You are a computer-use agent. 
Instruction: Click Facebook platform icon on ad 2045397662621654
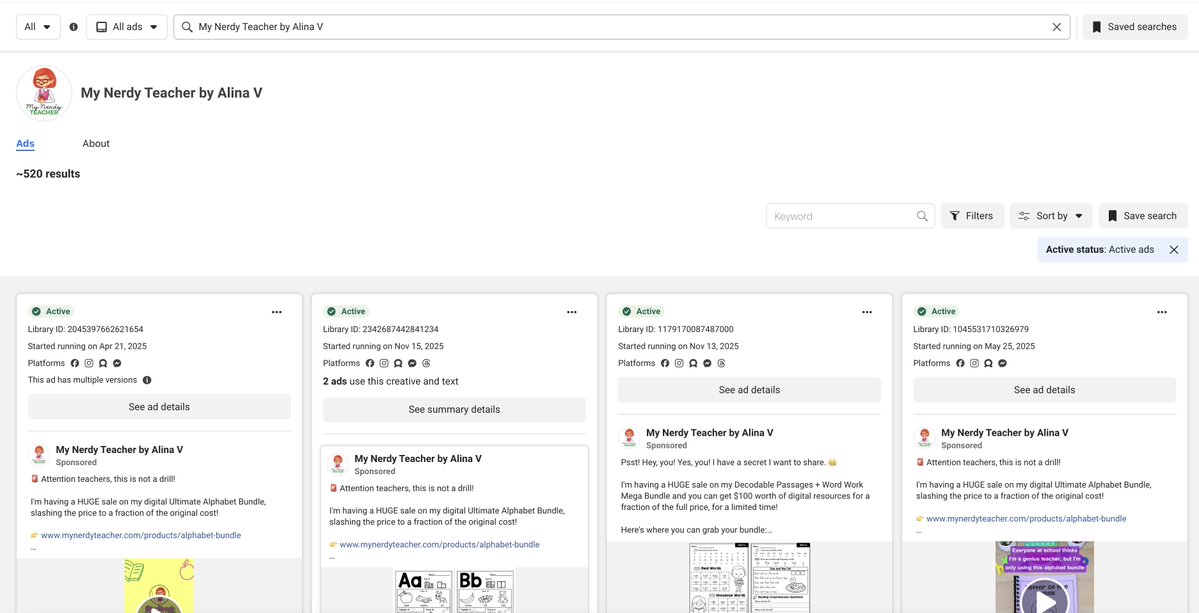coord(75,363)
